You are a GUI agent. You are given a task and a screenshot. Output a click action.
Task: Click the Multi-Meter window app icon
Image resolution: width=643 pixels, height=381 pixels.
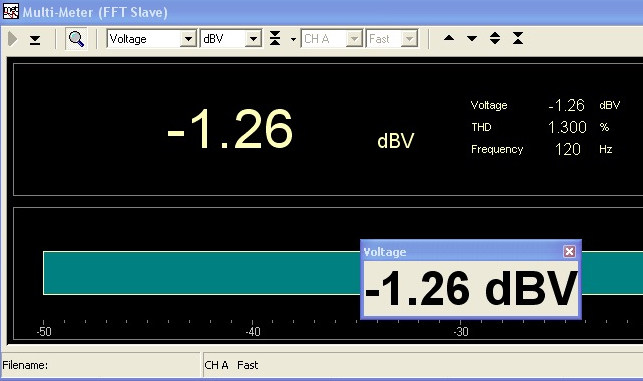tap(11, 11)
